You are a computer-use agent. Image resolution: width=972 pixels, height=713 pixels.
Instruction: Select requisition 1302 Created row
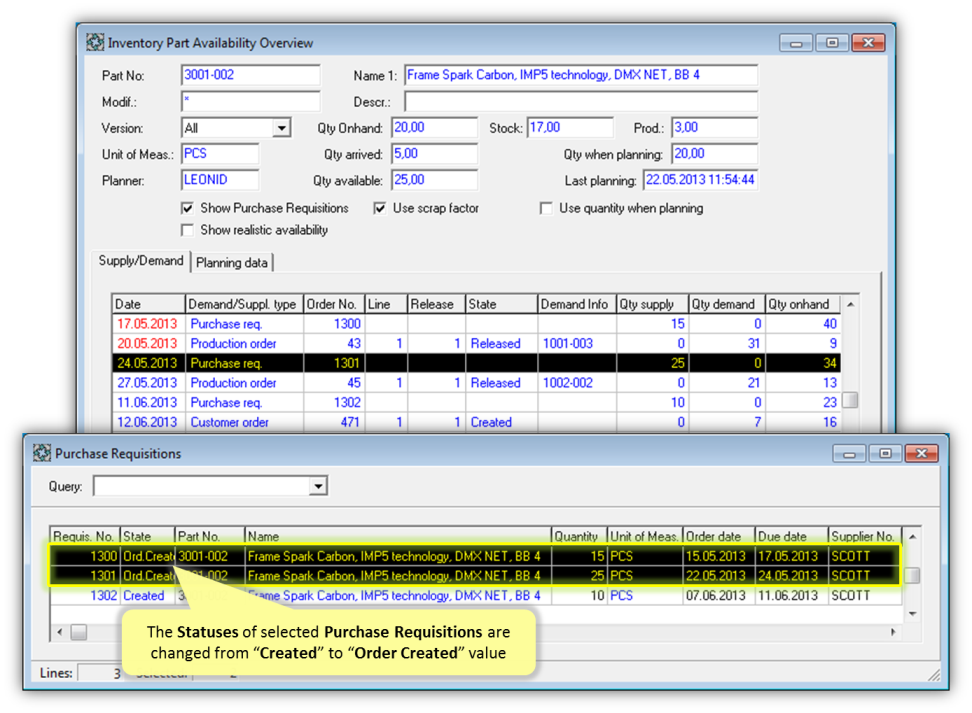tap(475, 596)
